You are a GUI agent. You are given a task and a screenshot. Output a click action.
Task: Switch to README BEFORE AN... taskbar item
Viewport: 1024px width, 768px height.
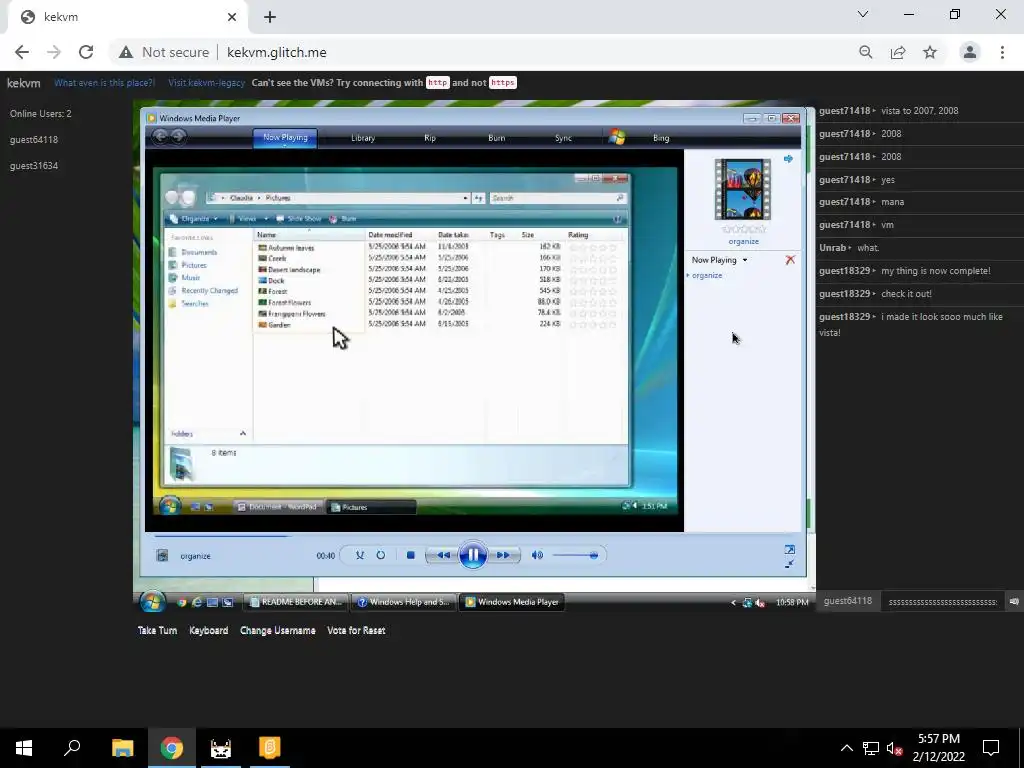[x=296, y=602]
